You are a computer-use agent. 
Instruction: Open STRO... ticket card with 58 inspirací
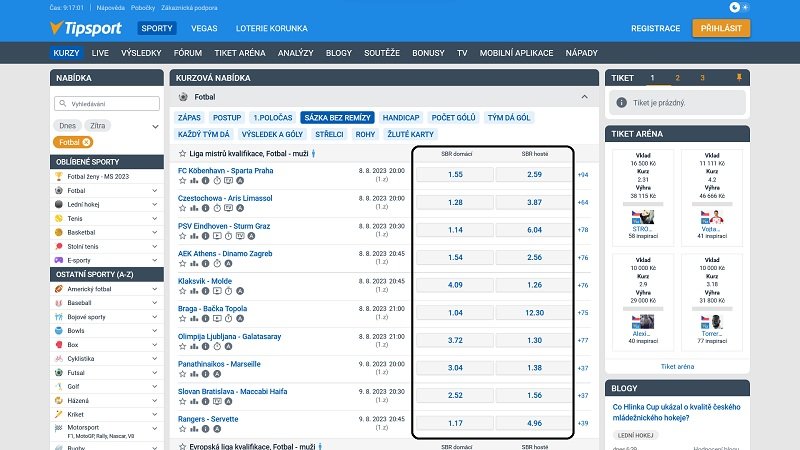pos(643,198)
